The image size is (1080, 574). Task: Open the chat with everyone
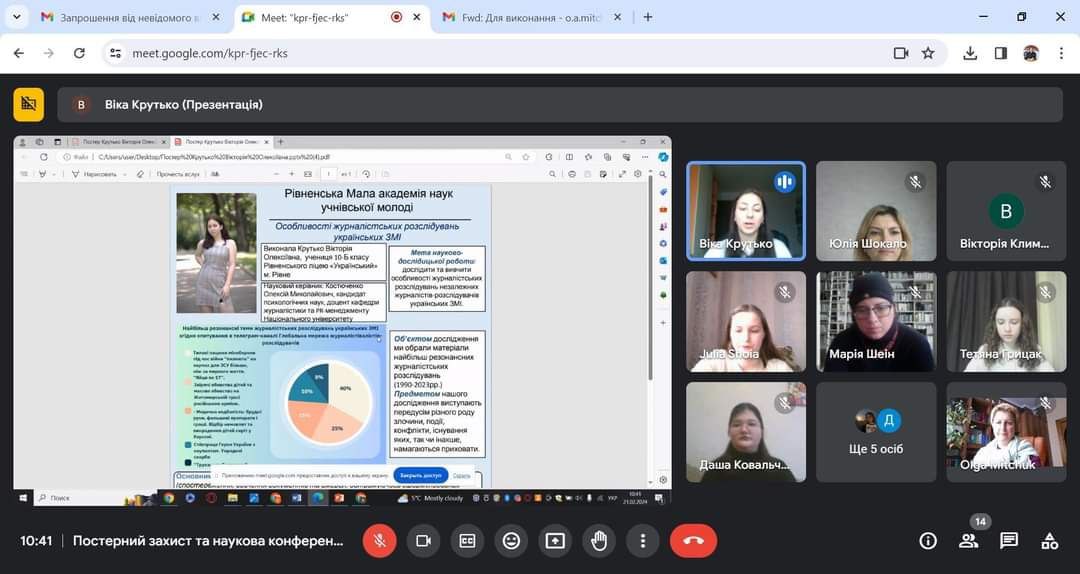tap(1009, 541)
